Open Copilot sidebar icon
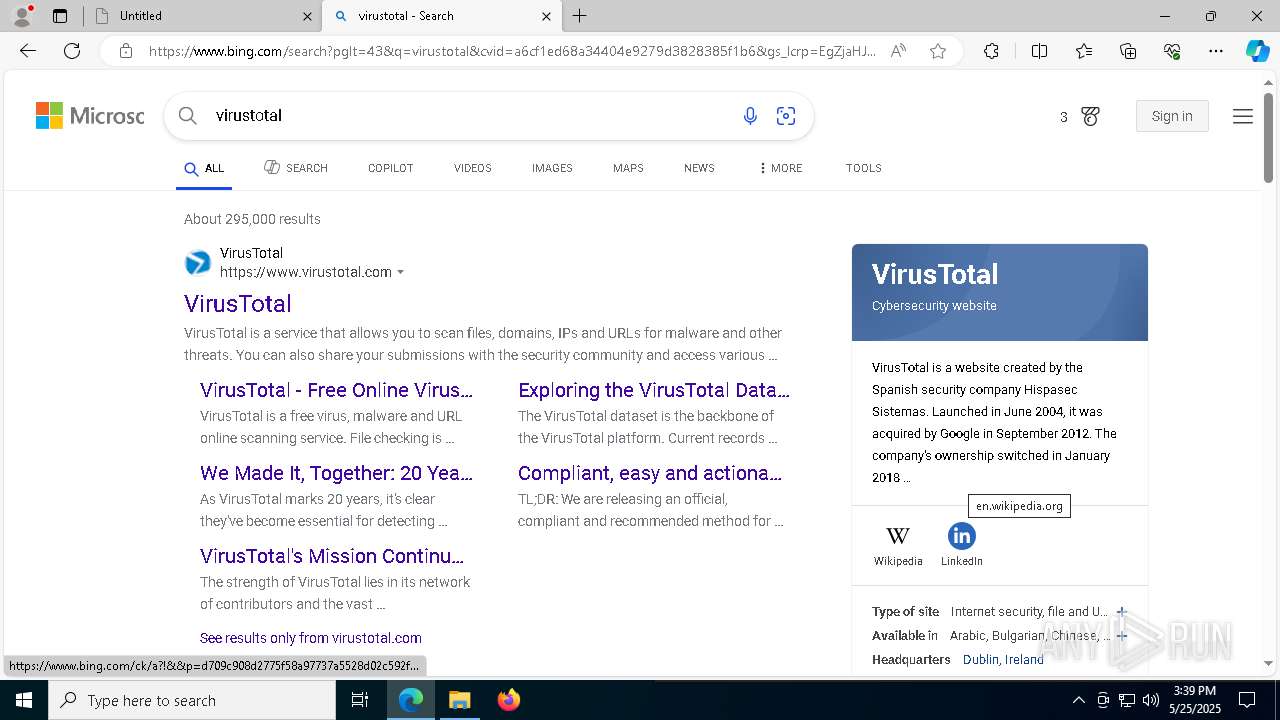1280x720 pixels. (x=1257, y=51)
